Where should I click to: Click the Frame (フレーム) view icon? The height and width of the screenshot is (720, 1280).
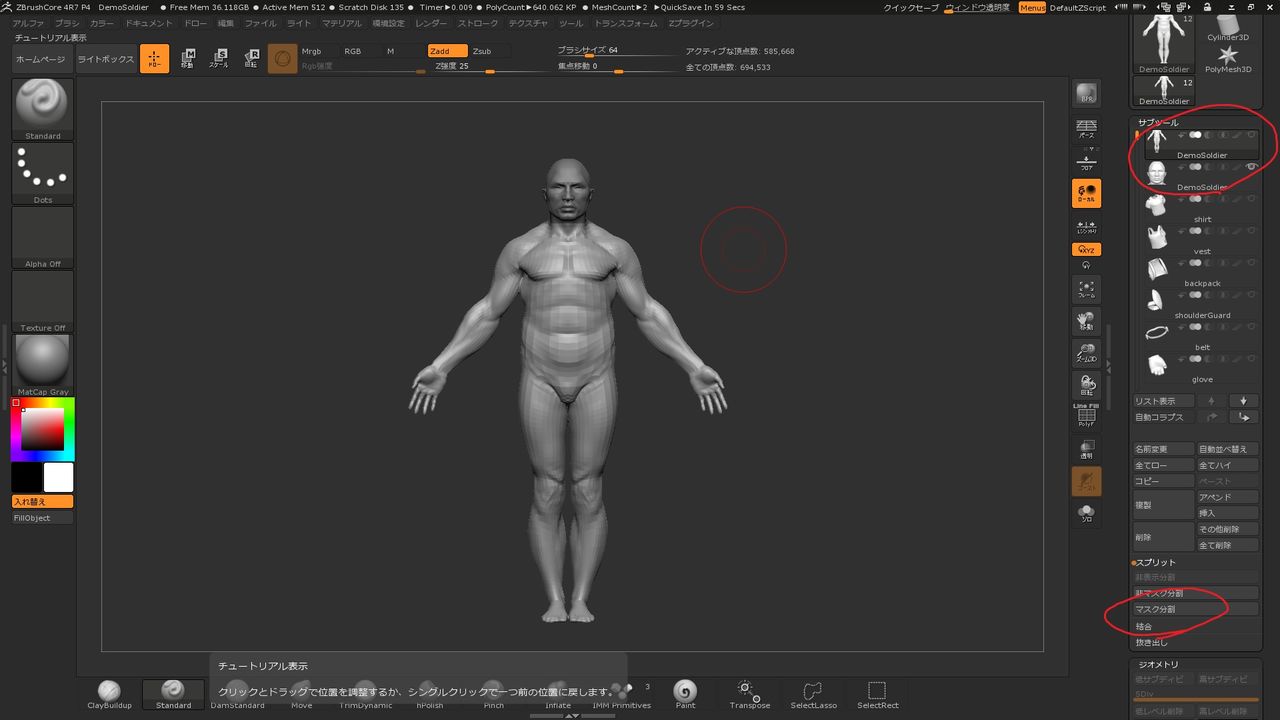[1086, 289]
